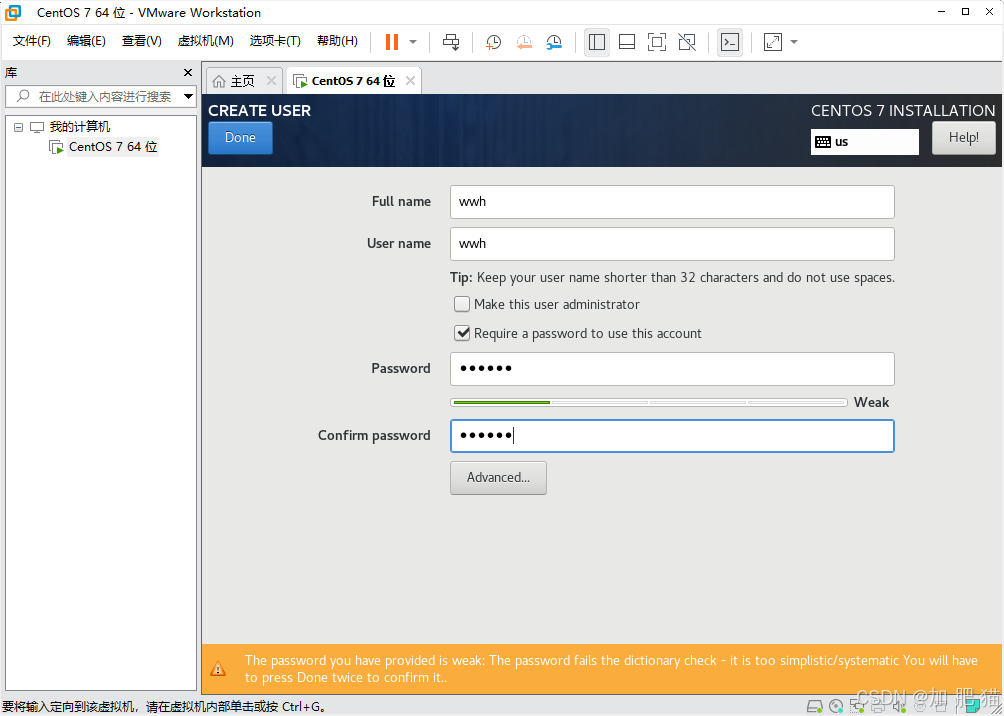This screenshot has width=1004, height=716.
Task: Check Make this user administrator
Action: coord(462,304)
